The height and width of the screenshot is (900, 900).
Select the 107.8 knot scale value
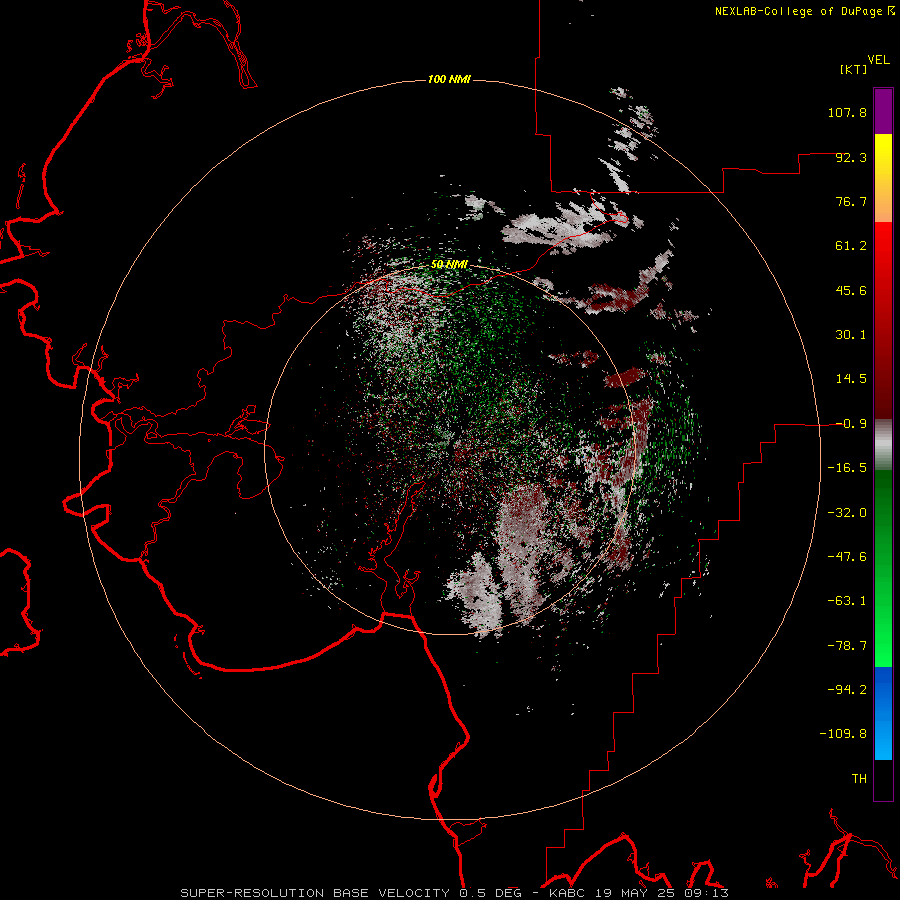tap(847, 112)
